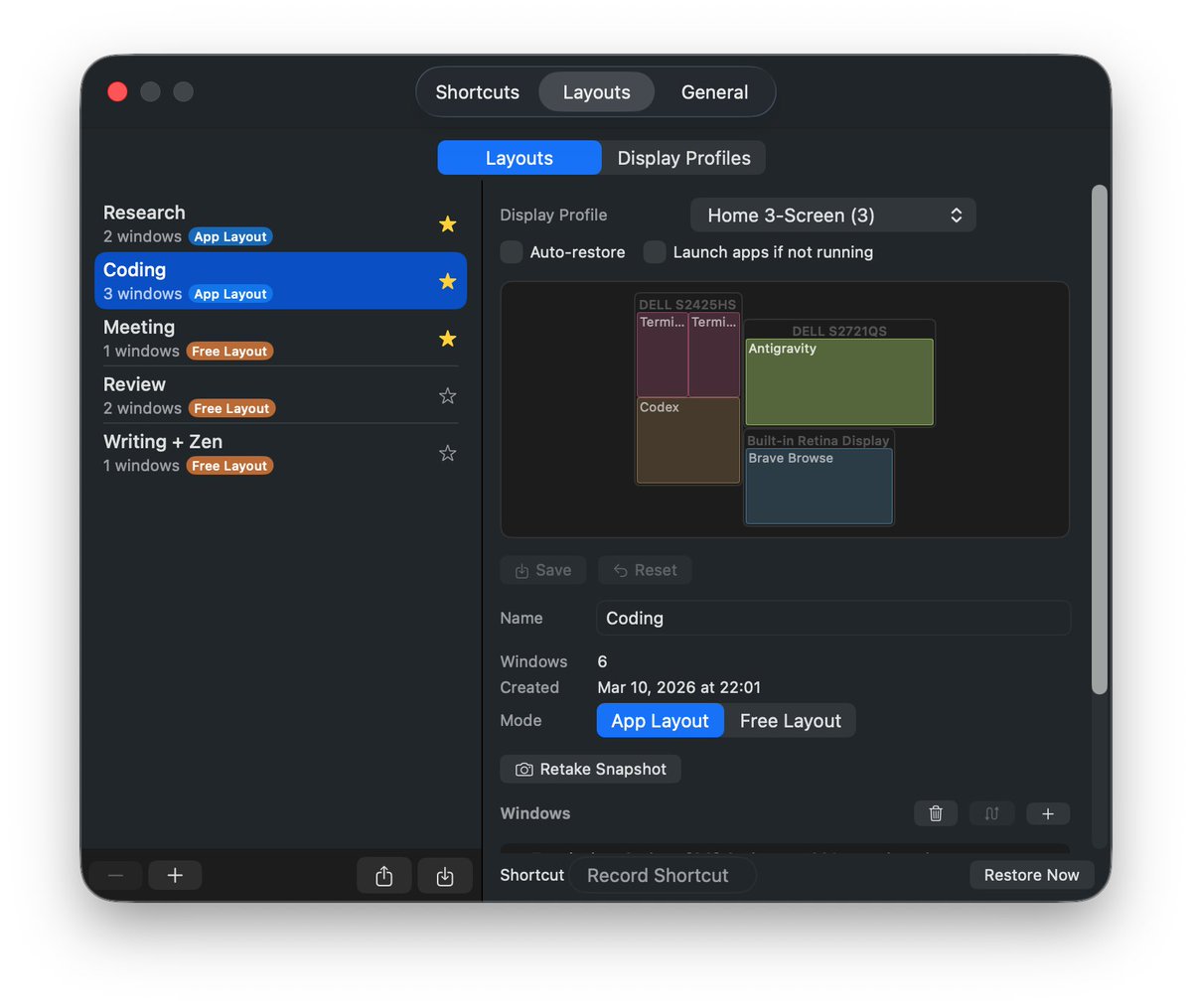
Task: Click Retake Snapshot button
Action: click(591, 770)
